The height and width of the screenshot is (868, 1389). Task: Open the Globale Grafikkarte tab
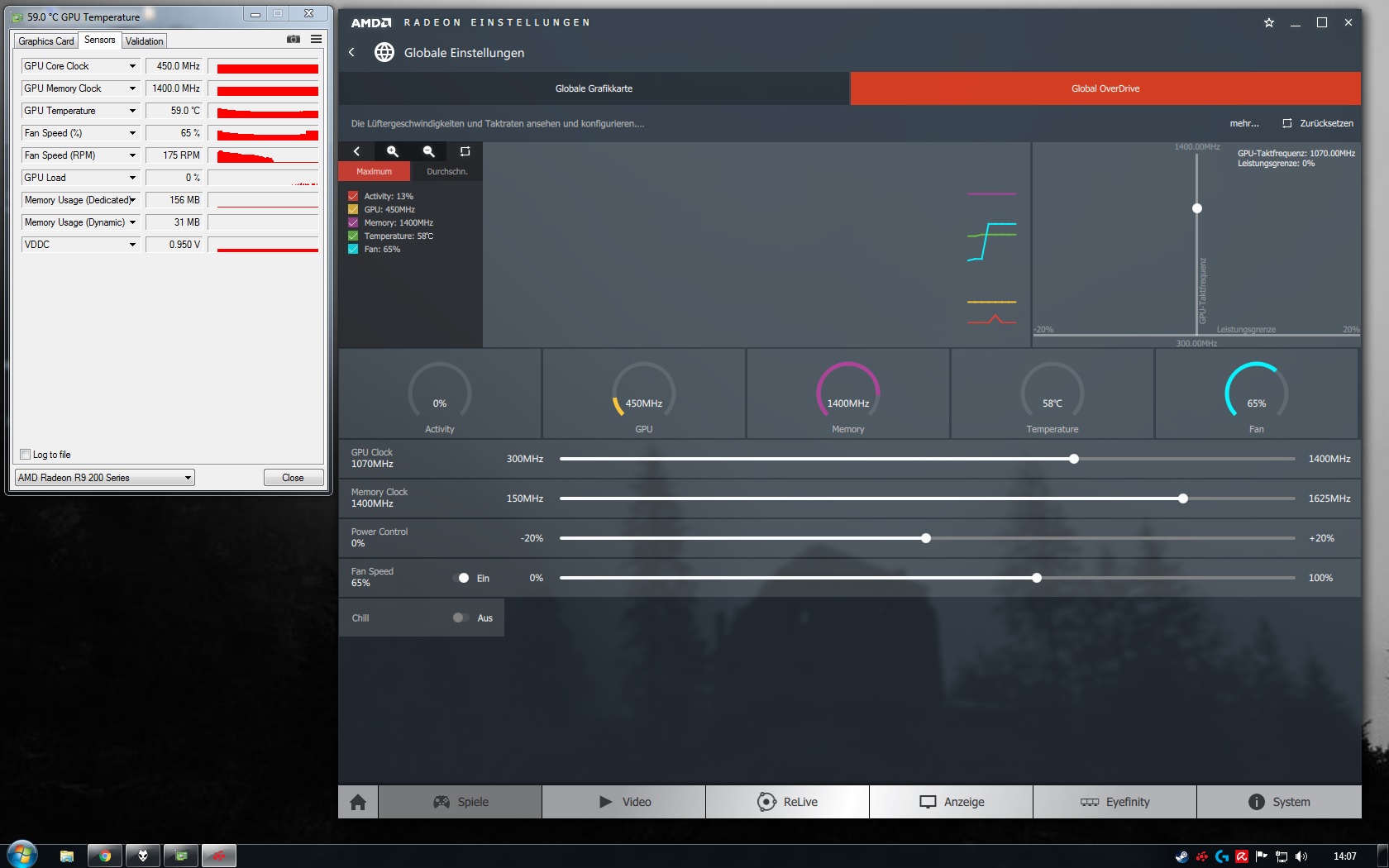594,88
